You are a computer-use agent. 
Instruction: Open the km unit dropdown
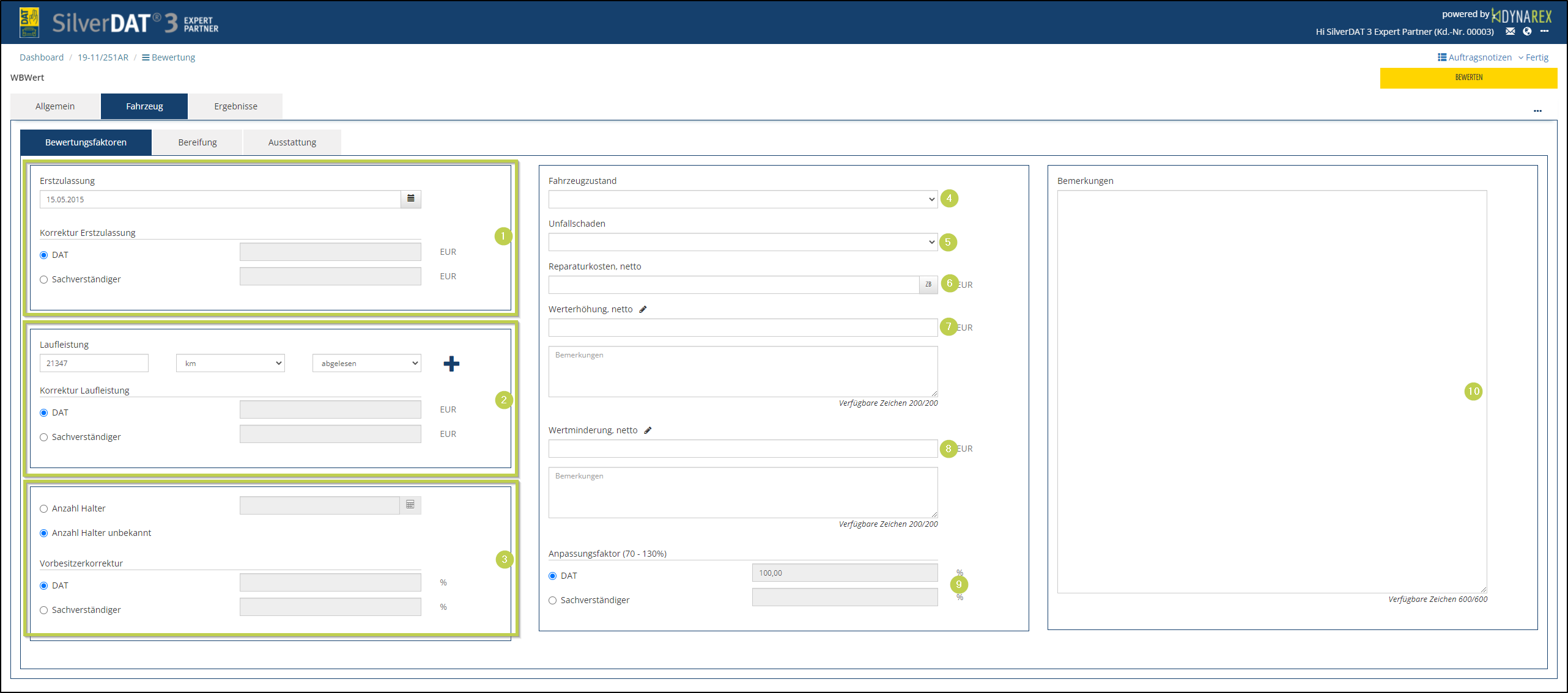(230, 364)
